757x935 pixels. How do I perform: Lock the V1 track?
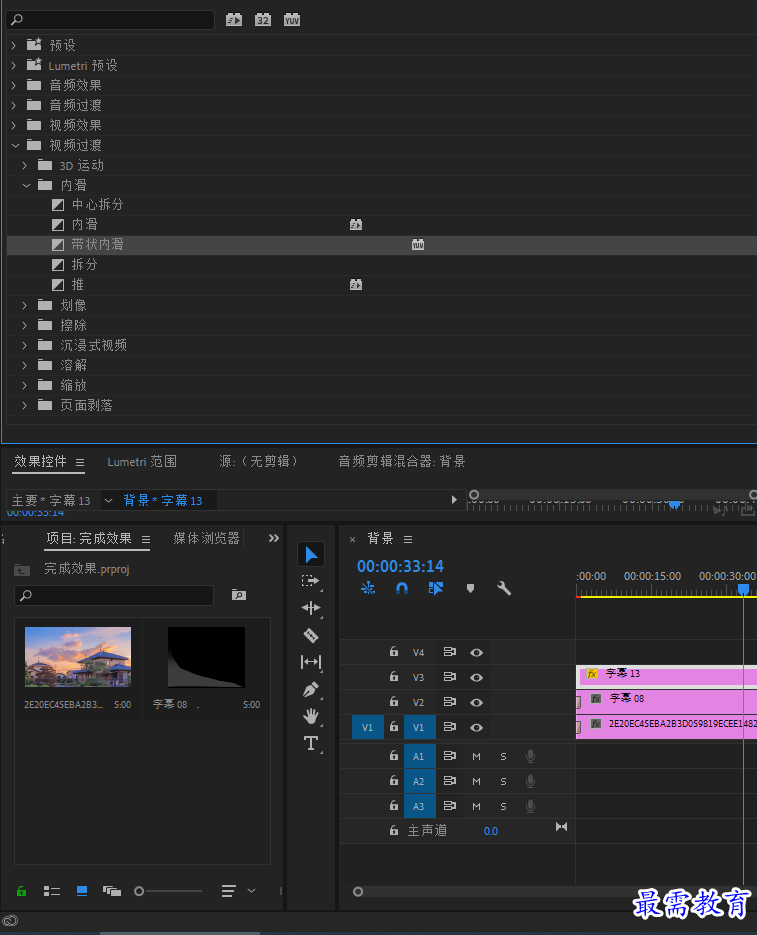pos(394,726)
